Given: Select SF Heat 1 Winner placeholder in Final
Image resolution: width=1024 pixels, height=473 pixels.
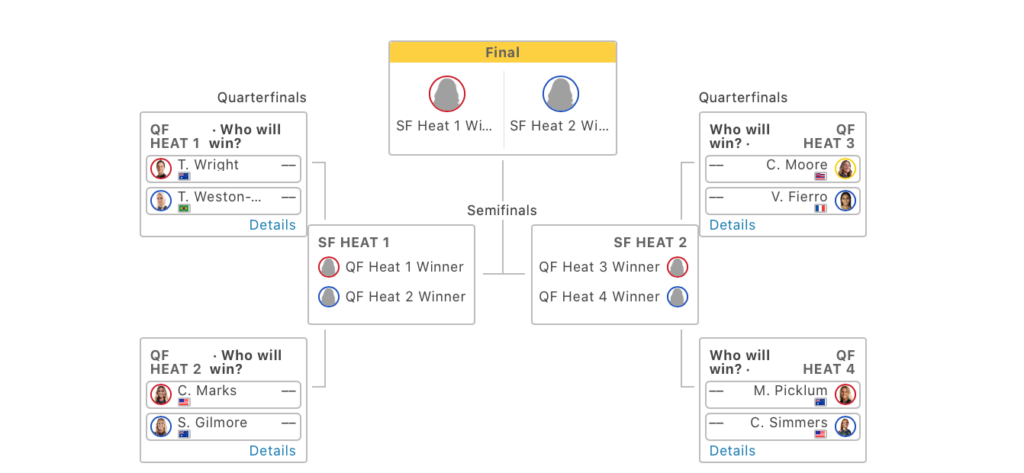Looking at the screenshot, I should click(446, 108).
